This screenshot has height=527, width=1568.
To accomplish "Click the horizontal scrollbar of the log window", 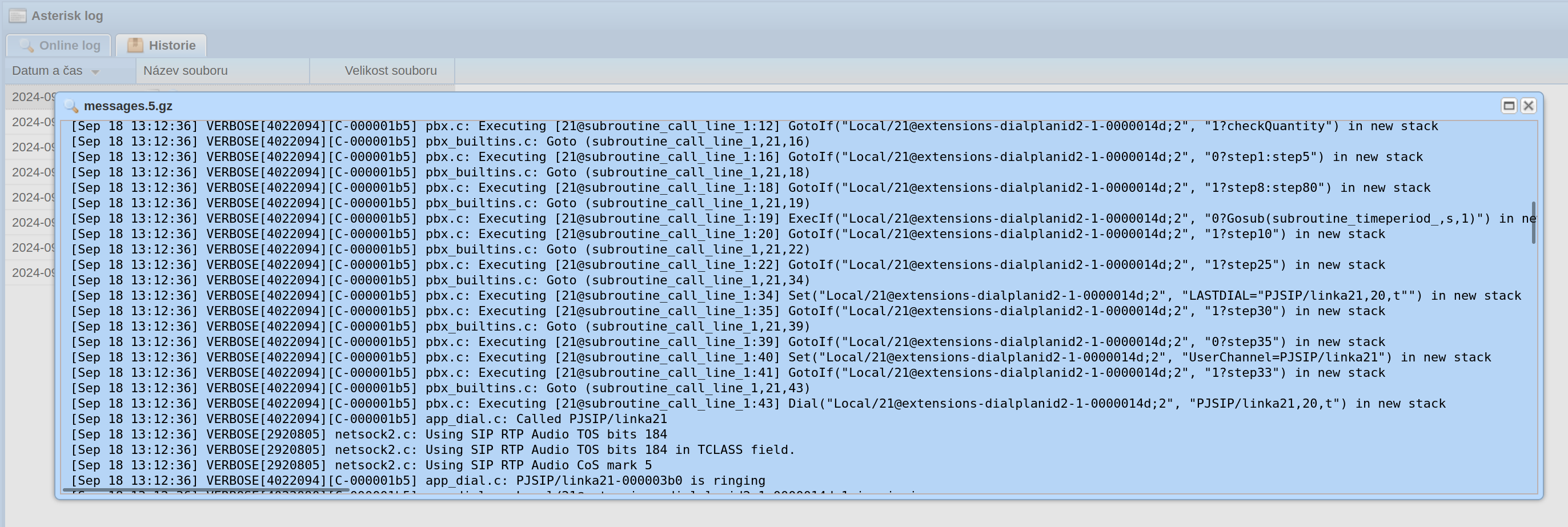I will [206, 490].
